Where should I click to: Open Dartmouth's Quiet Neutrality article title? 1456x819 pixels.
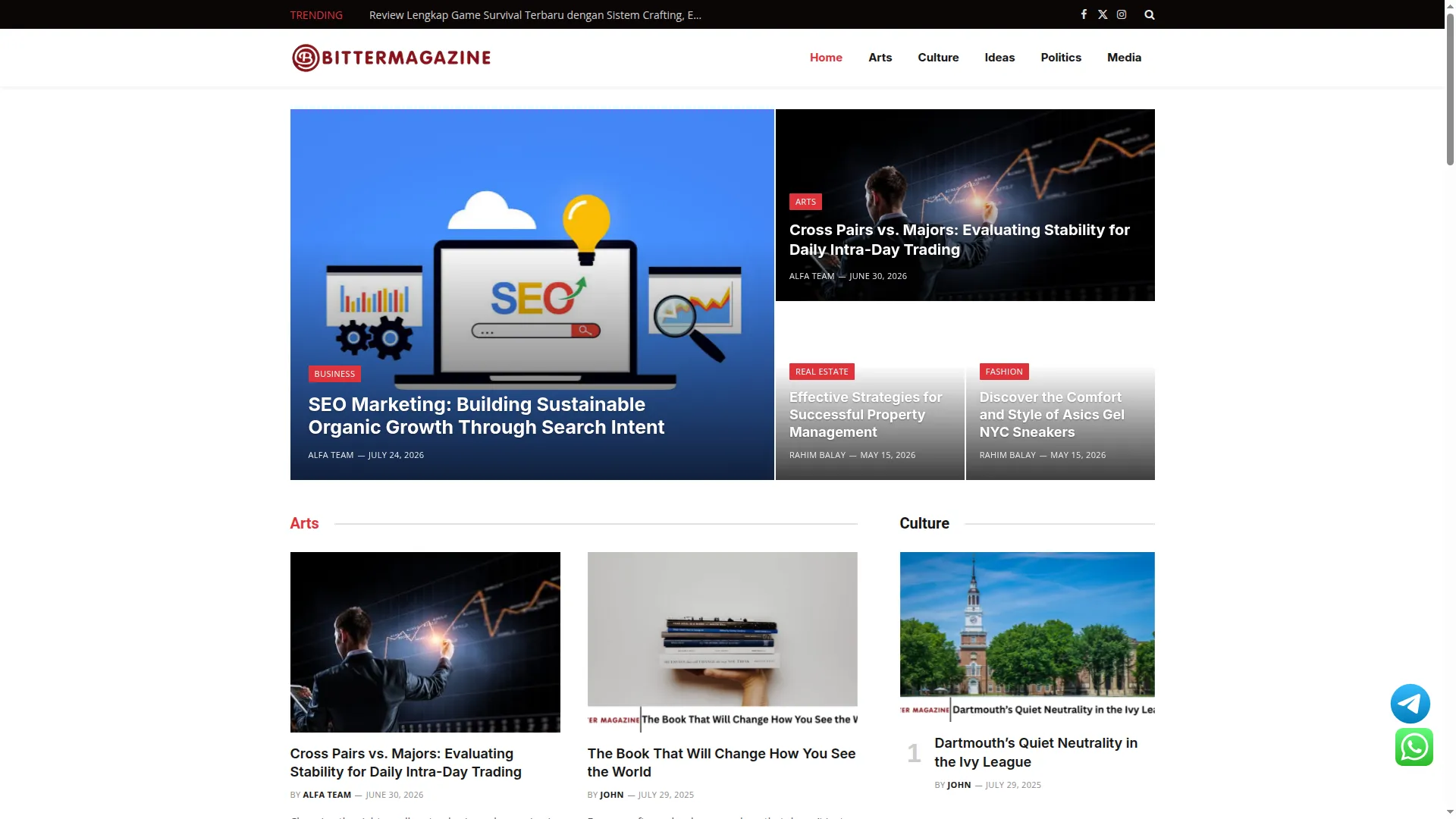click(1036, 752)
